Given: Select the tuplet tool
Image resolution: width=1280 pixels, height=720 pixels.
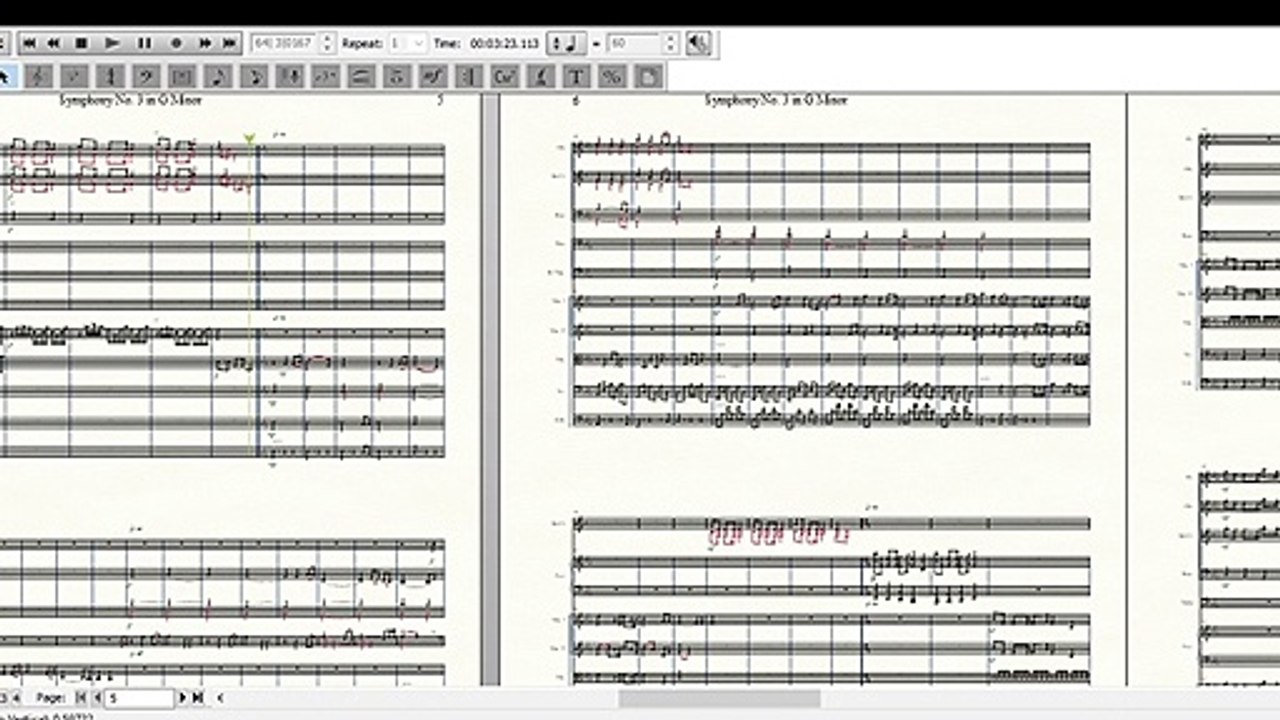Looking at the screenshot, I should tap(325, 76).
